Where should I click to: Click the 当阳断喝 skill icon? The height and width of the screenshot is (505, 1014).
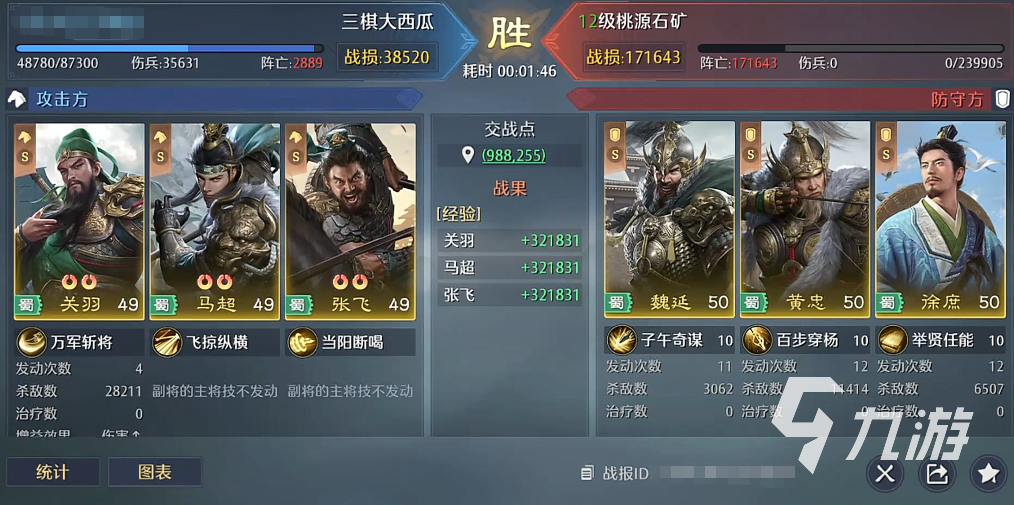302,342
